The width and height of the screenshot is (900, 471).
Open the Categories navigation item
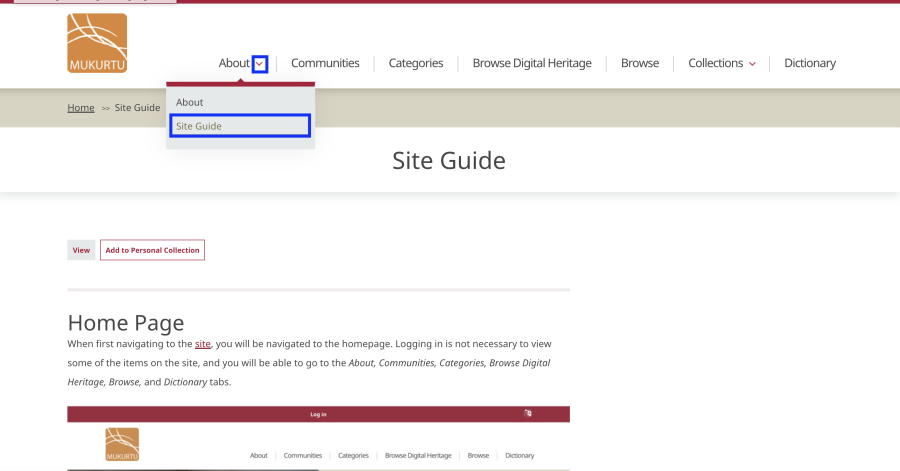click(416, 63)
